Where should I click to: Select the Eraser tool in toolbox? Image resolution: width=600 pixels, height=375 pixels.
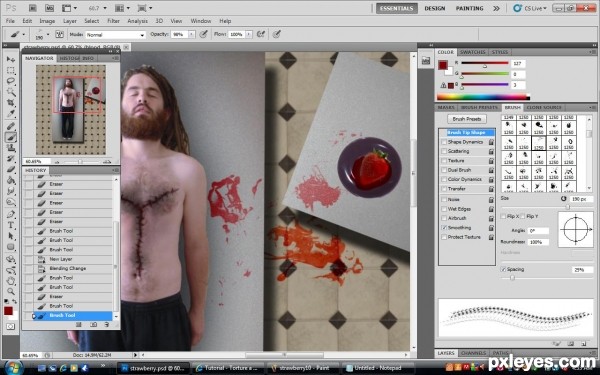[x=11, y=169]
